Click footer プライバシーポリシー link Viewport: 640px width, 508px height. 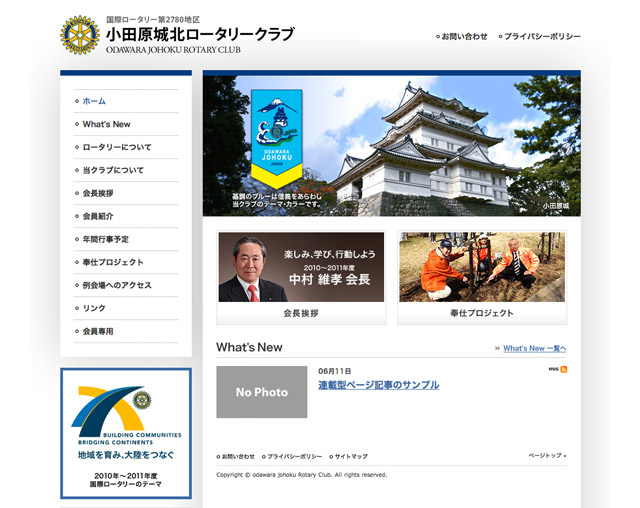click(x=294, y=456)
